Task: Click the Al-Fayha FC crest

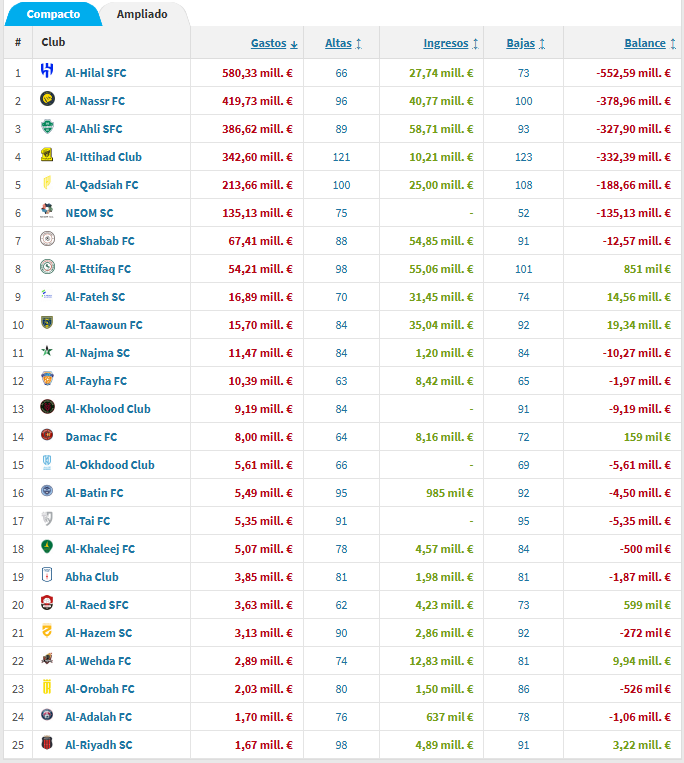Action: click(47, 379)
